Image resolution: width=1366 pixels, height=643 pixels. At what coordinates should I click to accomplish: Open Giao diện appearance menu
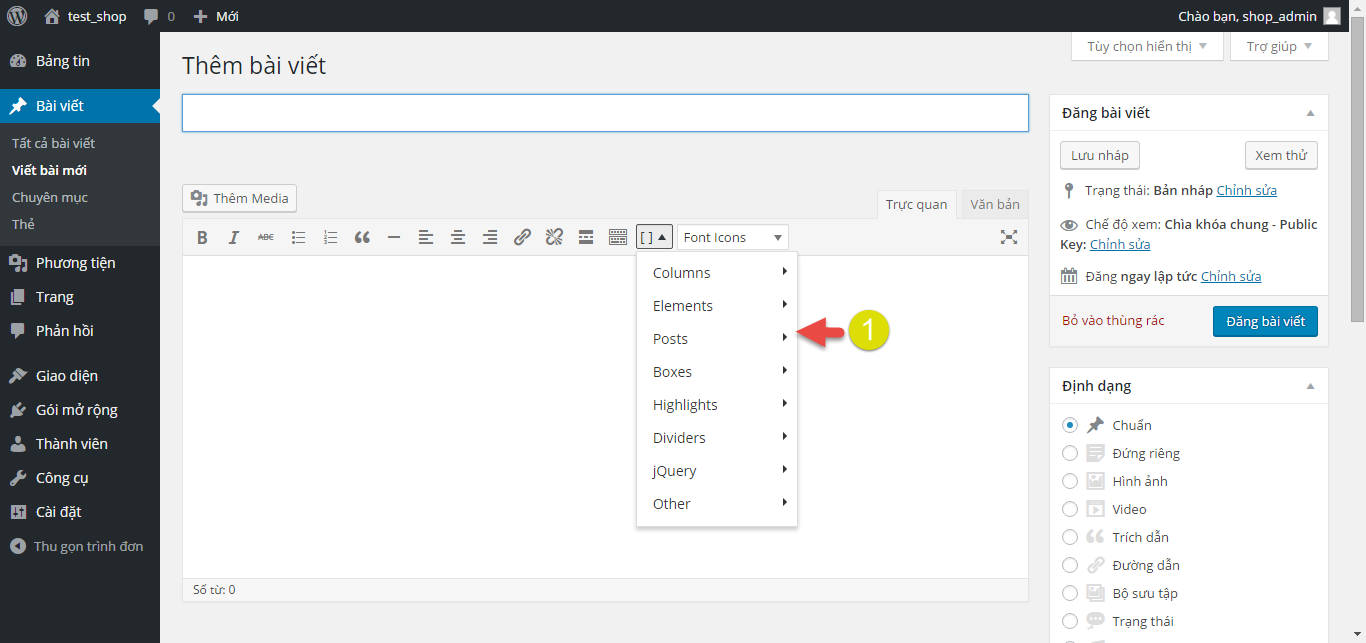[x=80, y=376]
